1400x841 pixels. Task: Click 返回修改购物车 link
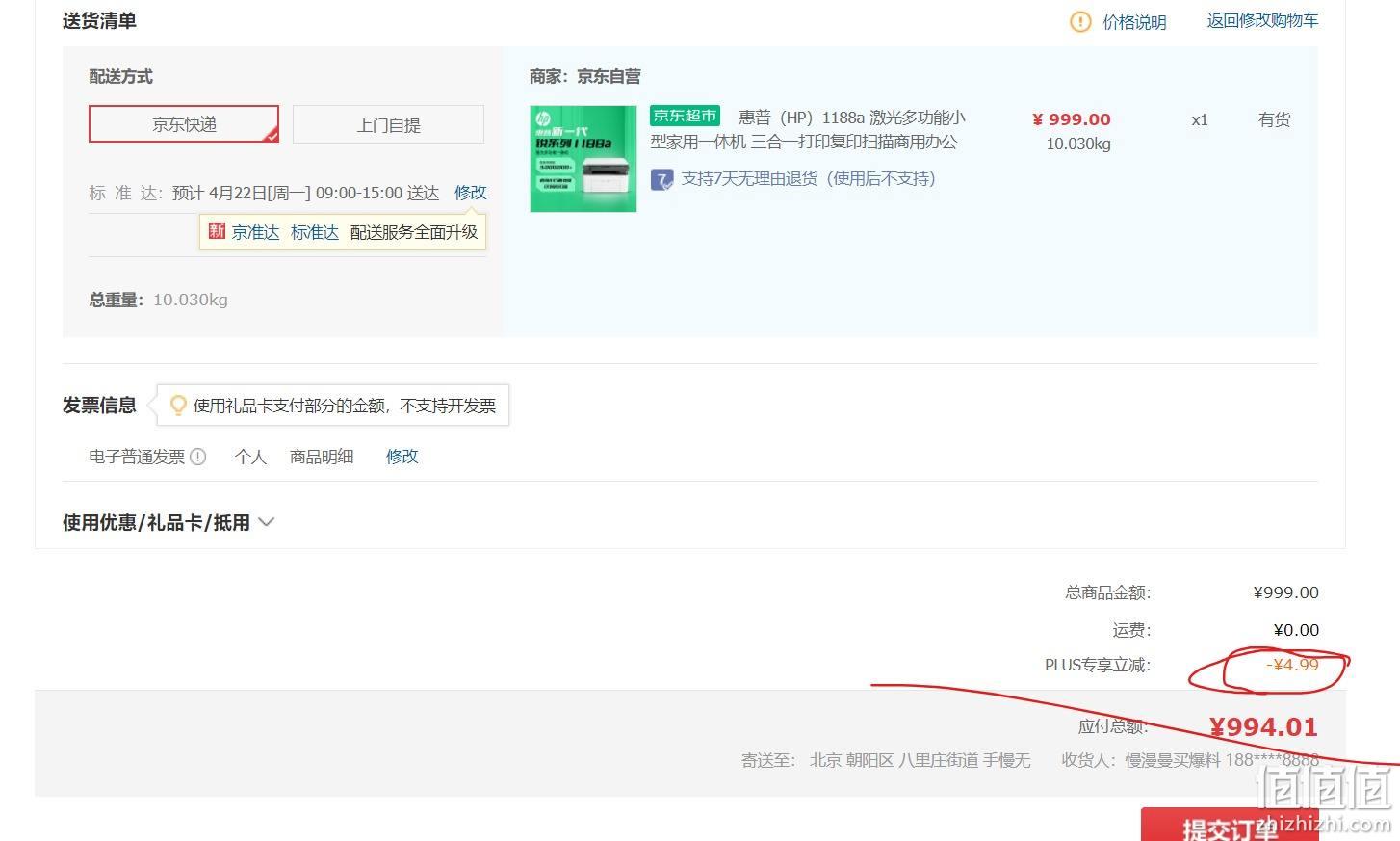click(x=1262, y=20)
